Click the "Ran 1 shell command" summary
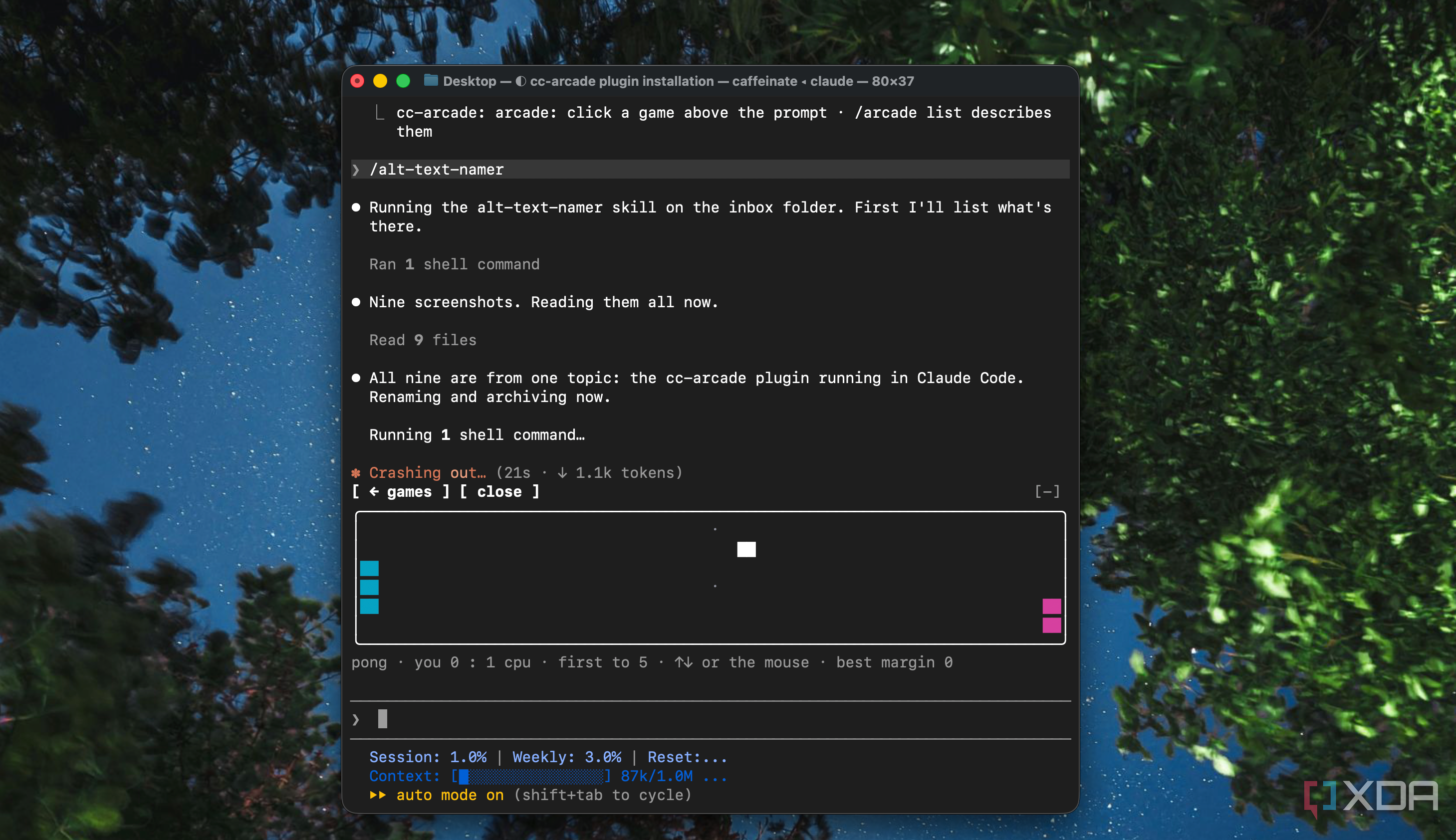Screen dimensions: 1456x840 [454, 264]
